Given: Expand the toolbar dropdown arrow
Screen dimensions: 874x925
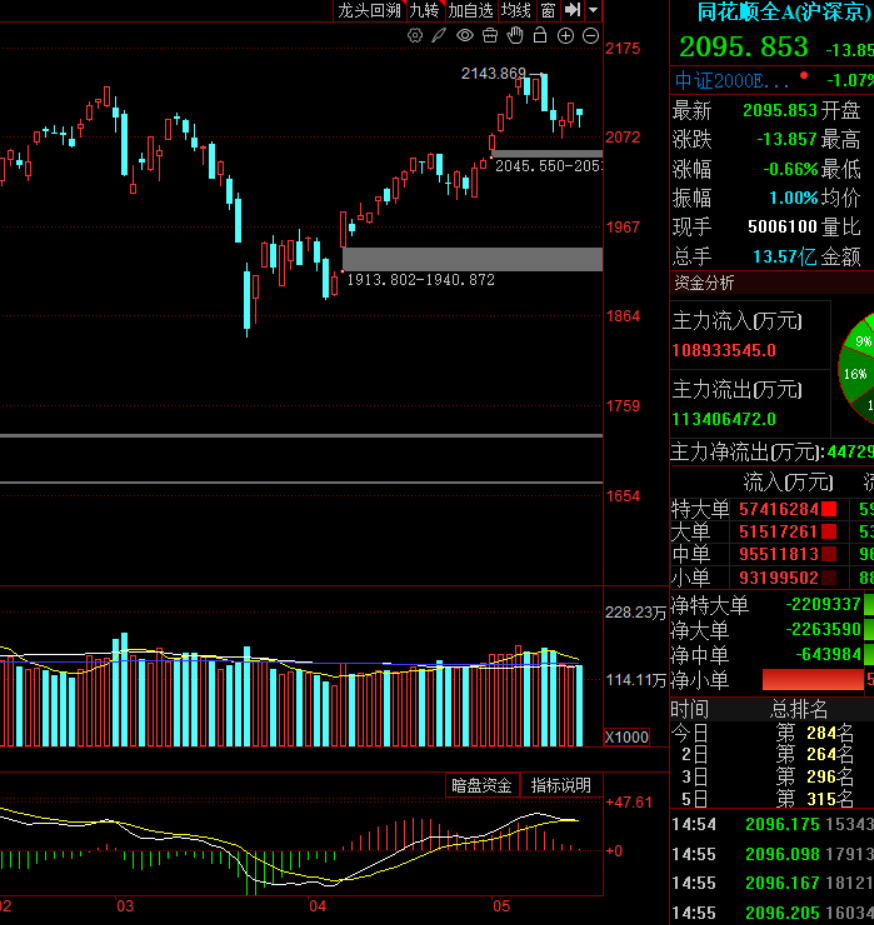Looking at the screenshot, I should [593, 10].
